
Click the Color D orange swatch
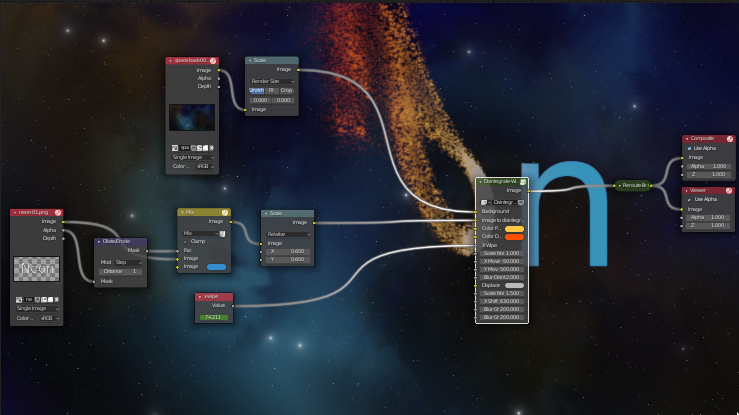(514, 237)
